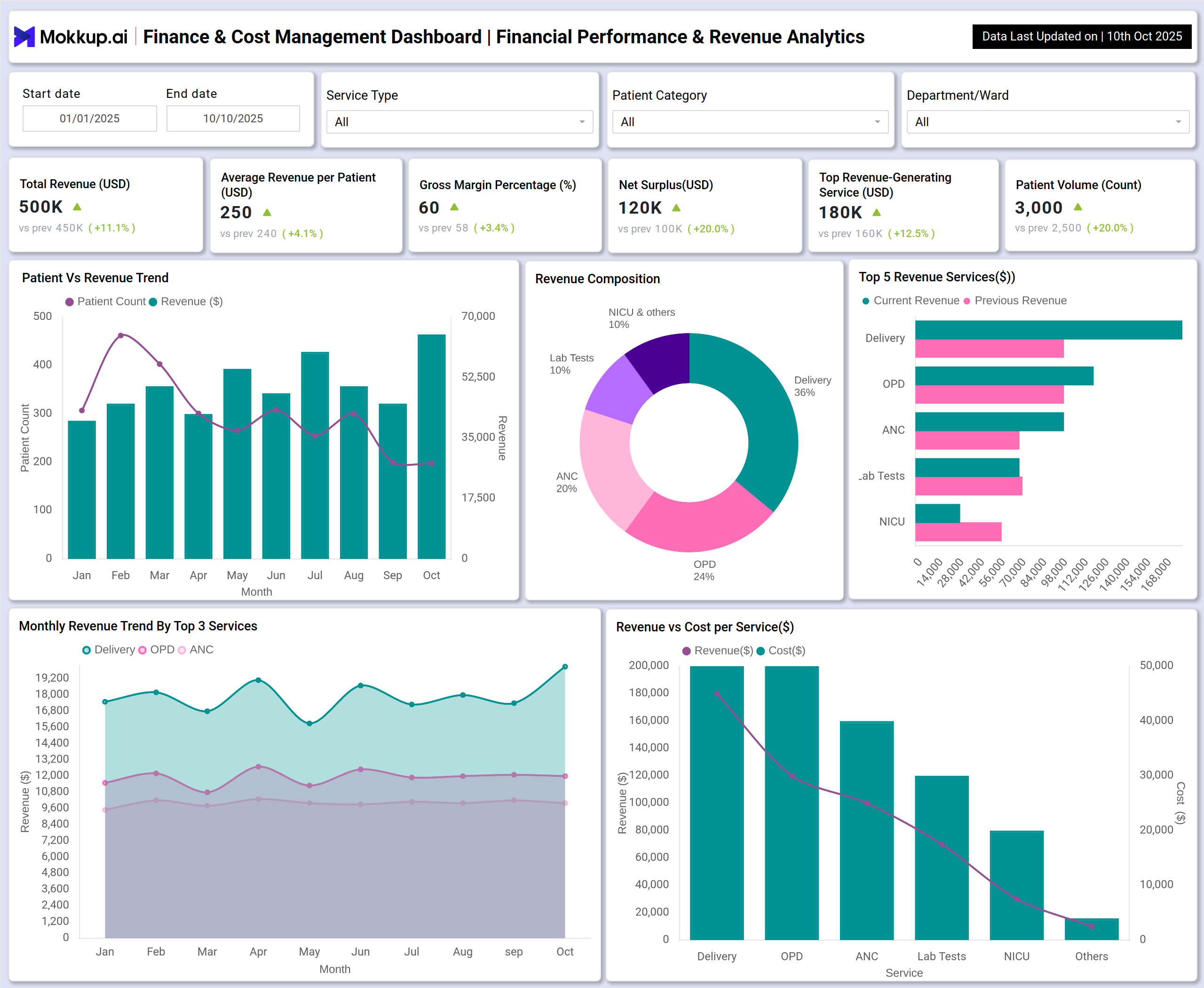Image resolution: width=1204 pixels, height=988 pixels.
Task: Click the Total Revenue green up-arrow indicator
Action: 78,207
